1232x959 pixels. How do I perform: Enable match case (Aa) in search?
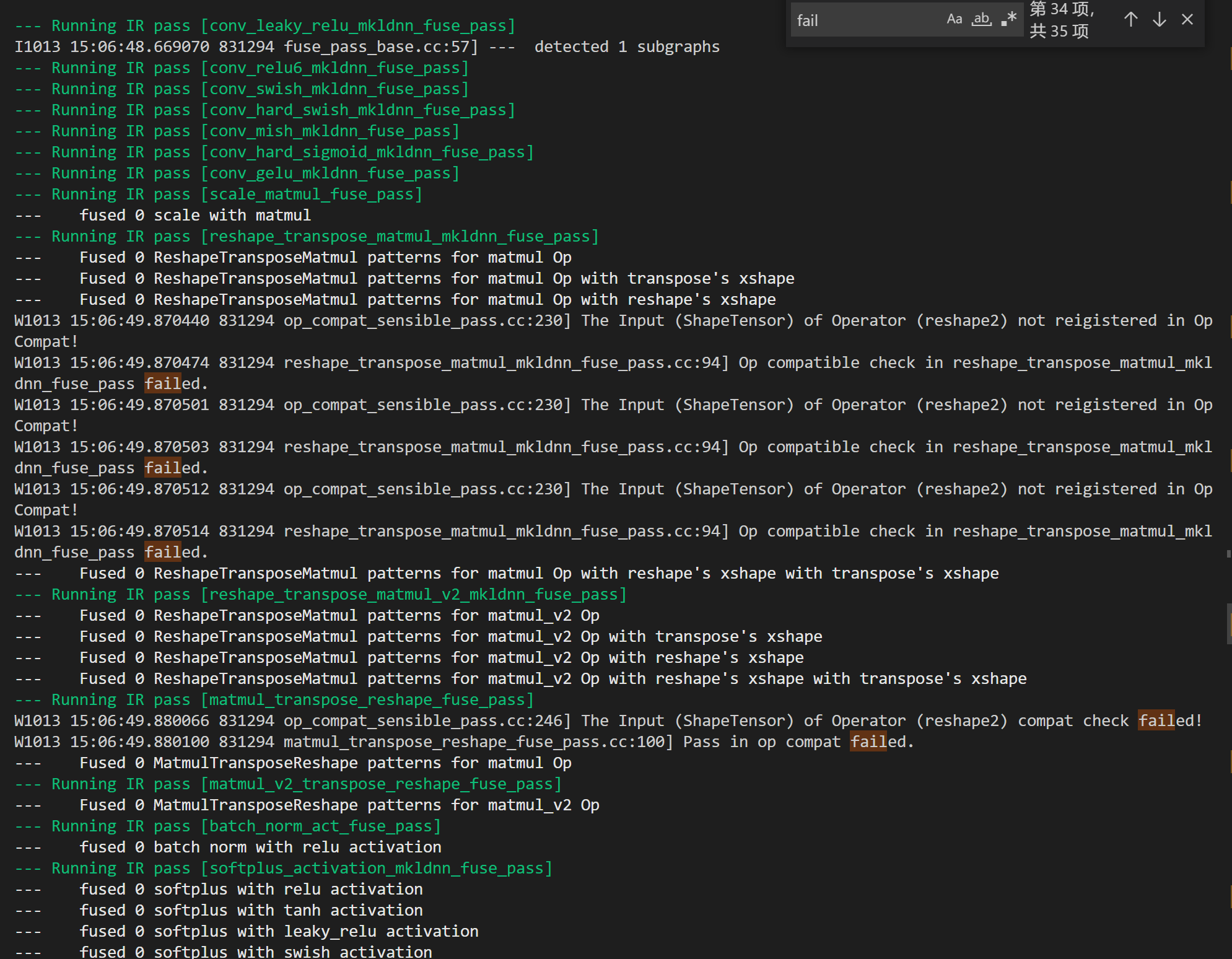(954, 19)
